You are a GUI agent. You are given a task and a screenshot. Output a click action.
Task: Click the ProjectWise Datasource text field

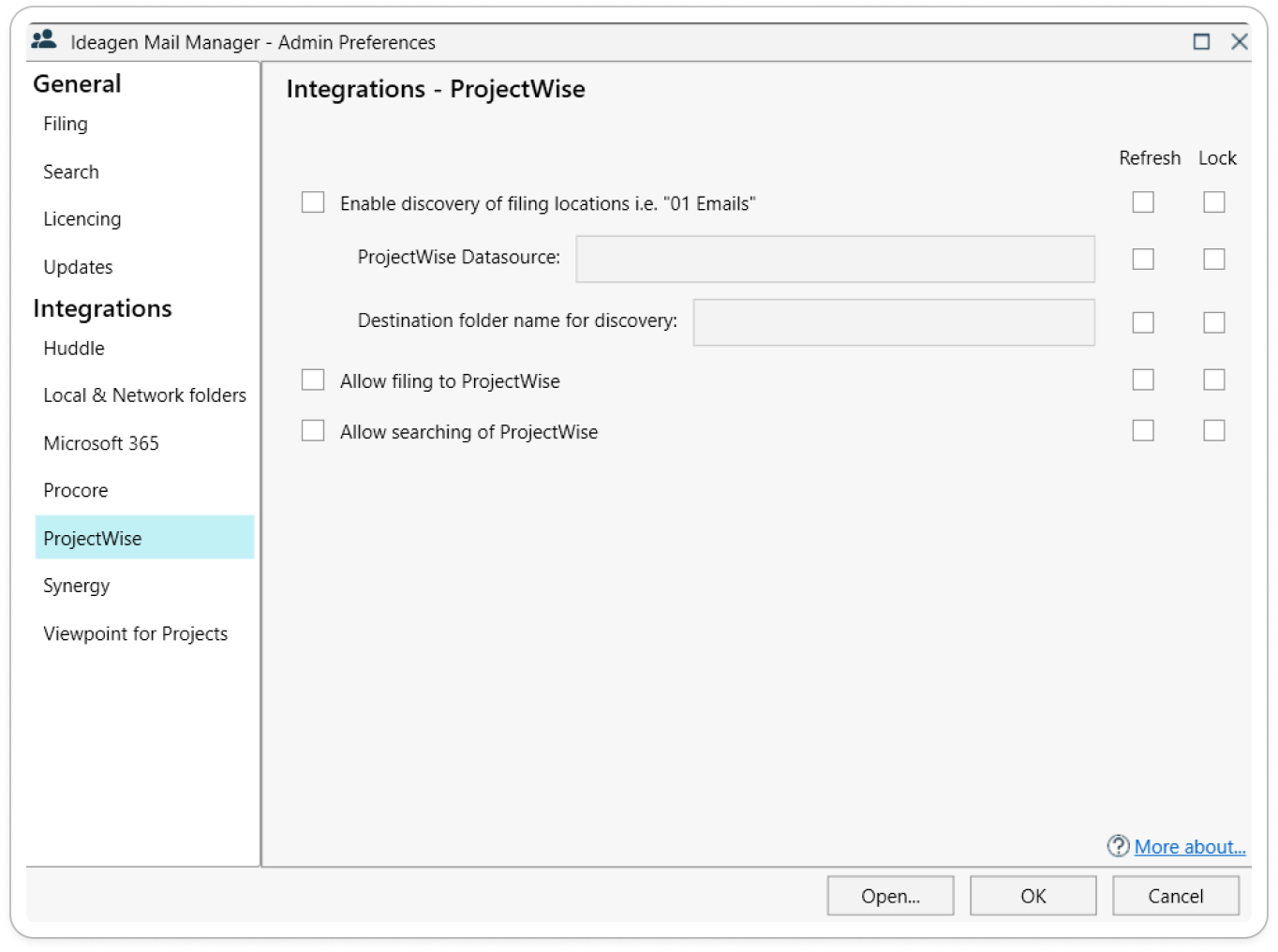point(835,259)
